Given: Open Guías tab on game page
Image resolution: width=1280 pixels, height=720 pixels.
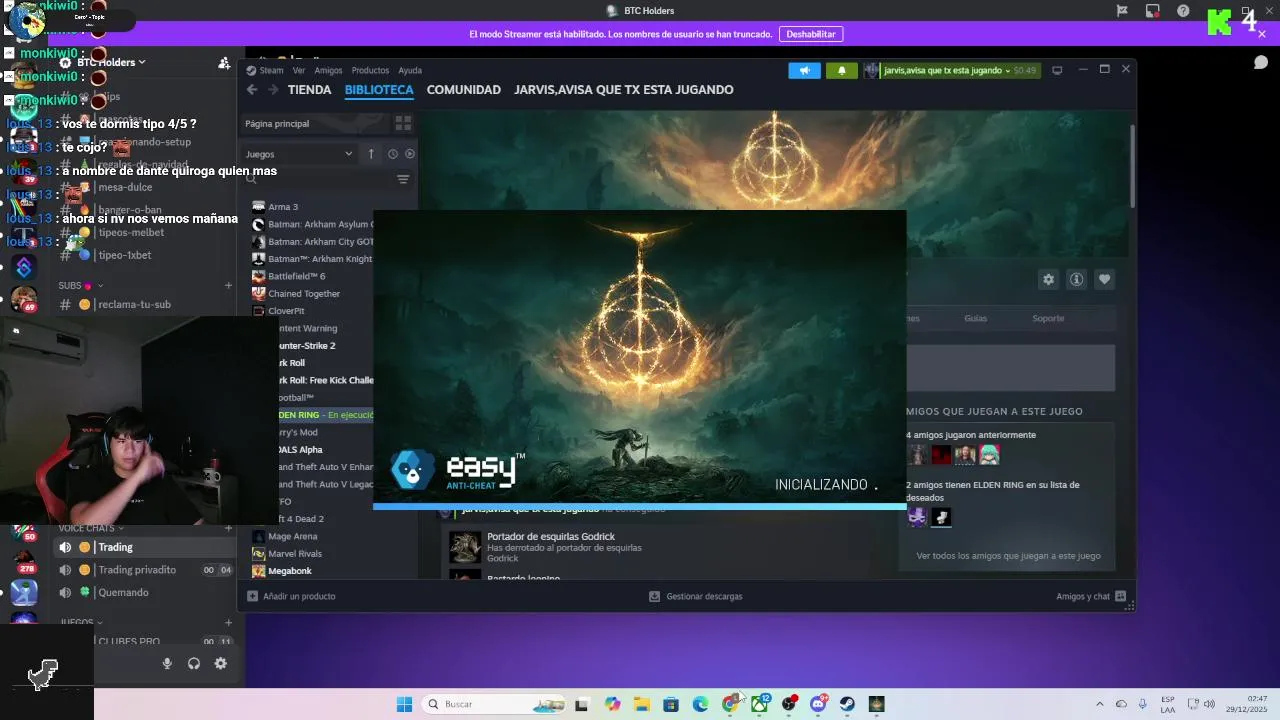Looking at the screenshot, I should click(975, 318).
